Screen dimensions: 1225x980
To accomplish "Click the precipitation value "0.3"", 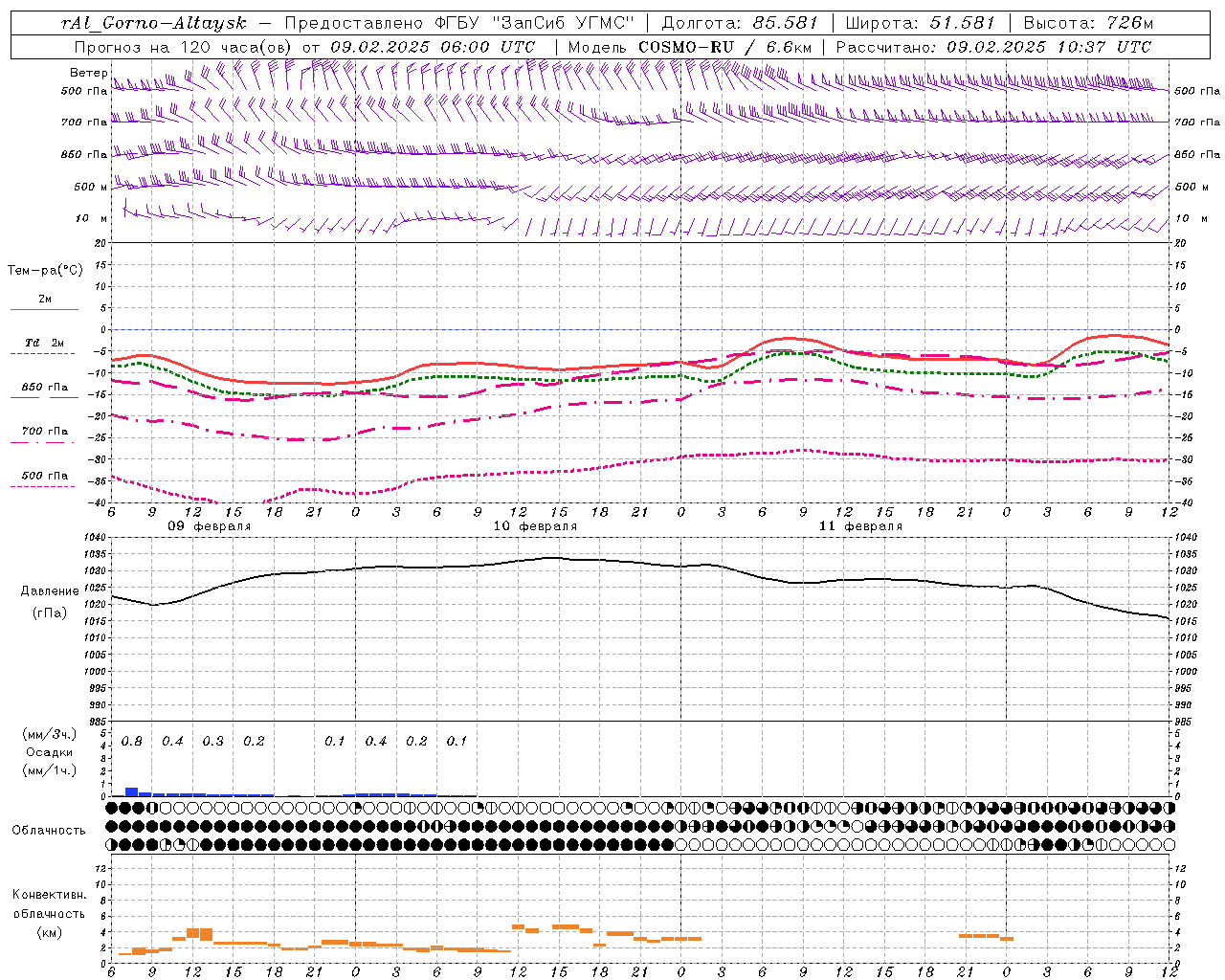I will [x=213, y=742].
